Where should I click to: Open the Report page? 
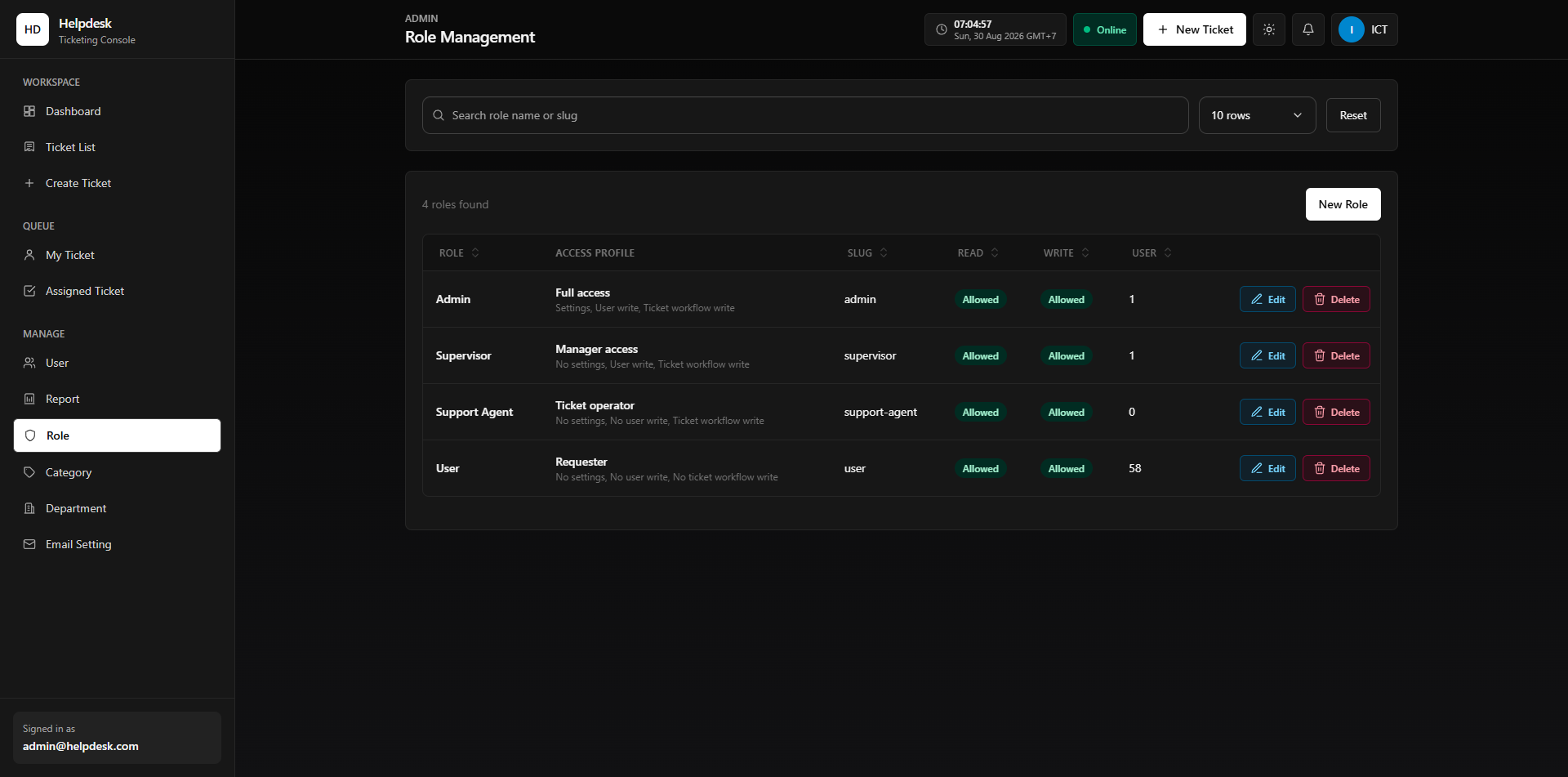117,399
